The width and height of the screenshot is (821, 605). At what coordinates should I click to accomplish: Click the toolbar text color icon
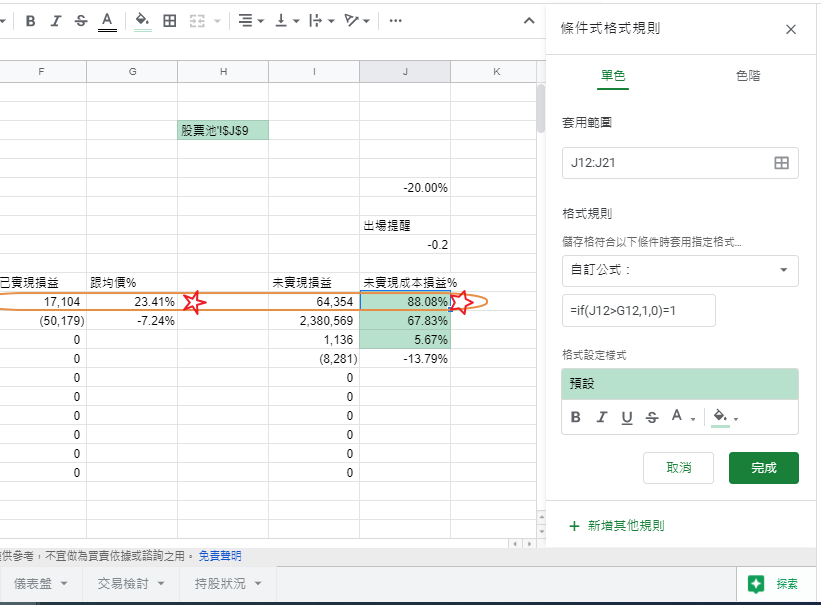[107, 20]
